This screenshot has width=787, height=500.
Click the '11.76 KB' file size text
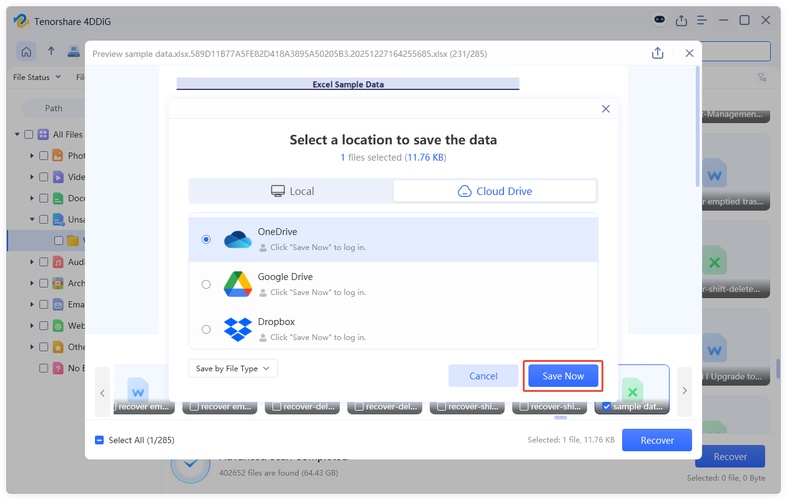[x=426, y=158]
